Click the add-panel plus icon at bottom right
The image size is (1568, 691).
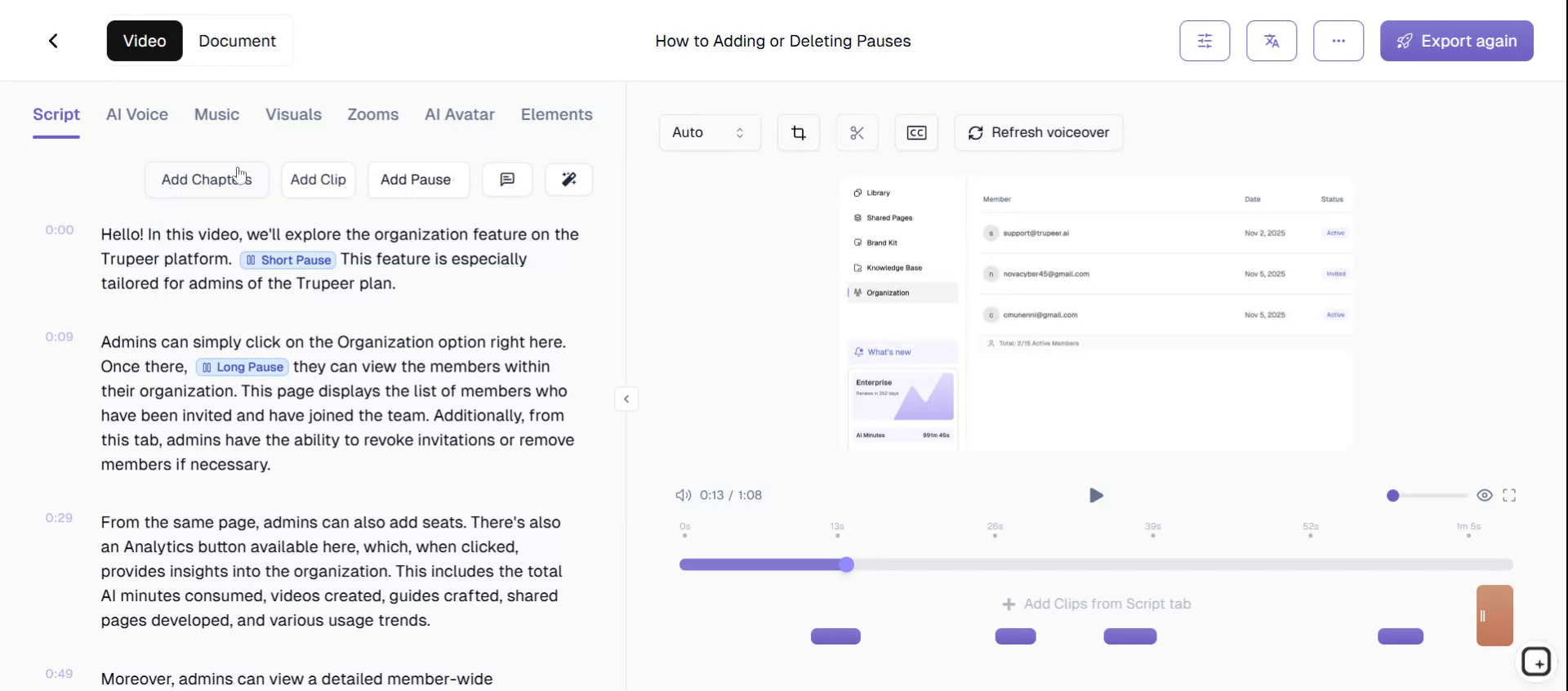pyautogui.click(x=1536, y=662)
